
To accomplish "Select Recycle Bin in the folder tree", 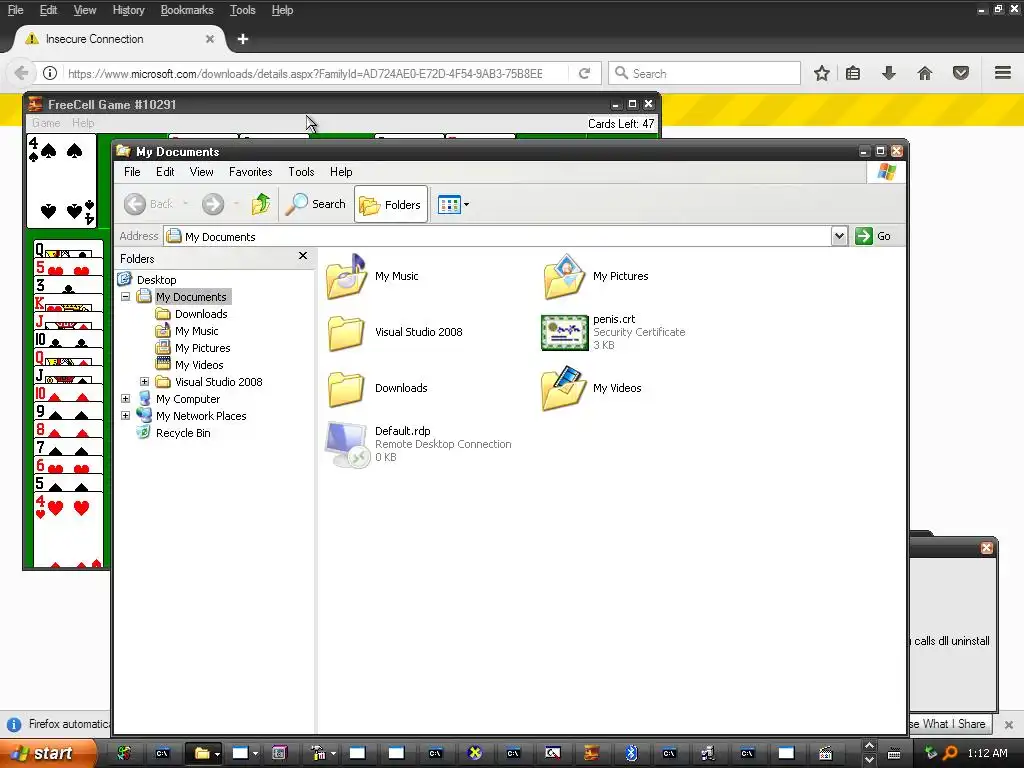I will [183, 432].
